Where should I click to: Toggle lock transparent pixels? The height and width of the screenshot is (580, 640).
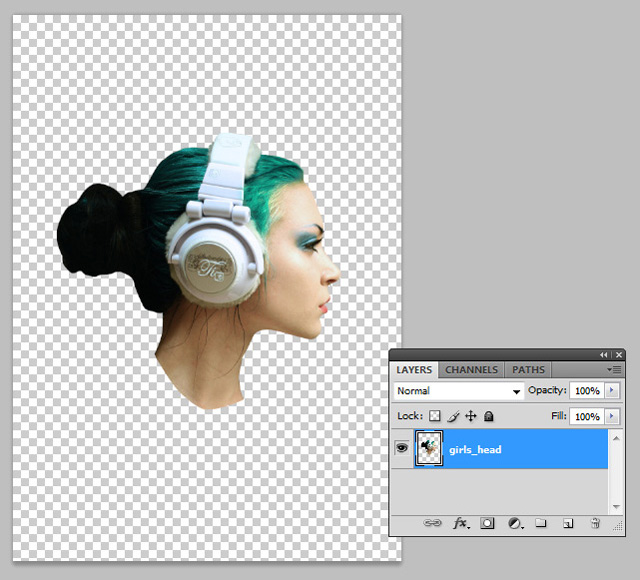(435, 416)
